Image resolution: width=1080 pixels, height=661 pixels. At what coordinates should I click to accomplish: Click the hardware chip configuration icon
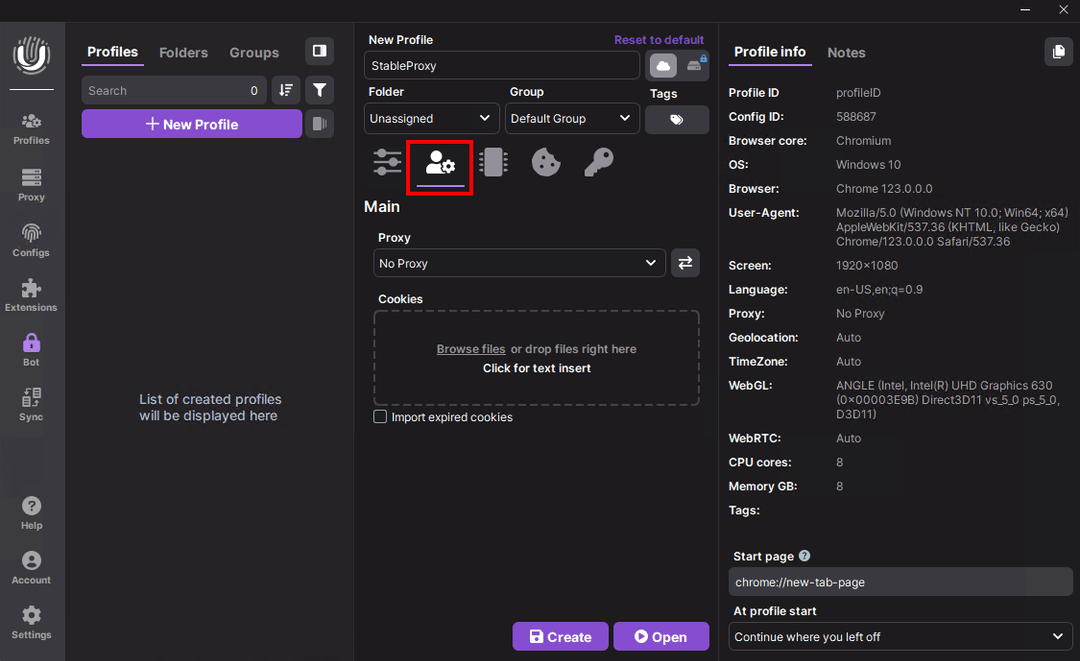pyautogui.click(x=493, y=161)
